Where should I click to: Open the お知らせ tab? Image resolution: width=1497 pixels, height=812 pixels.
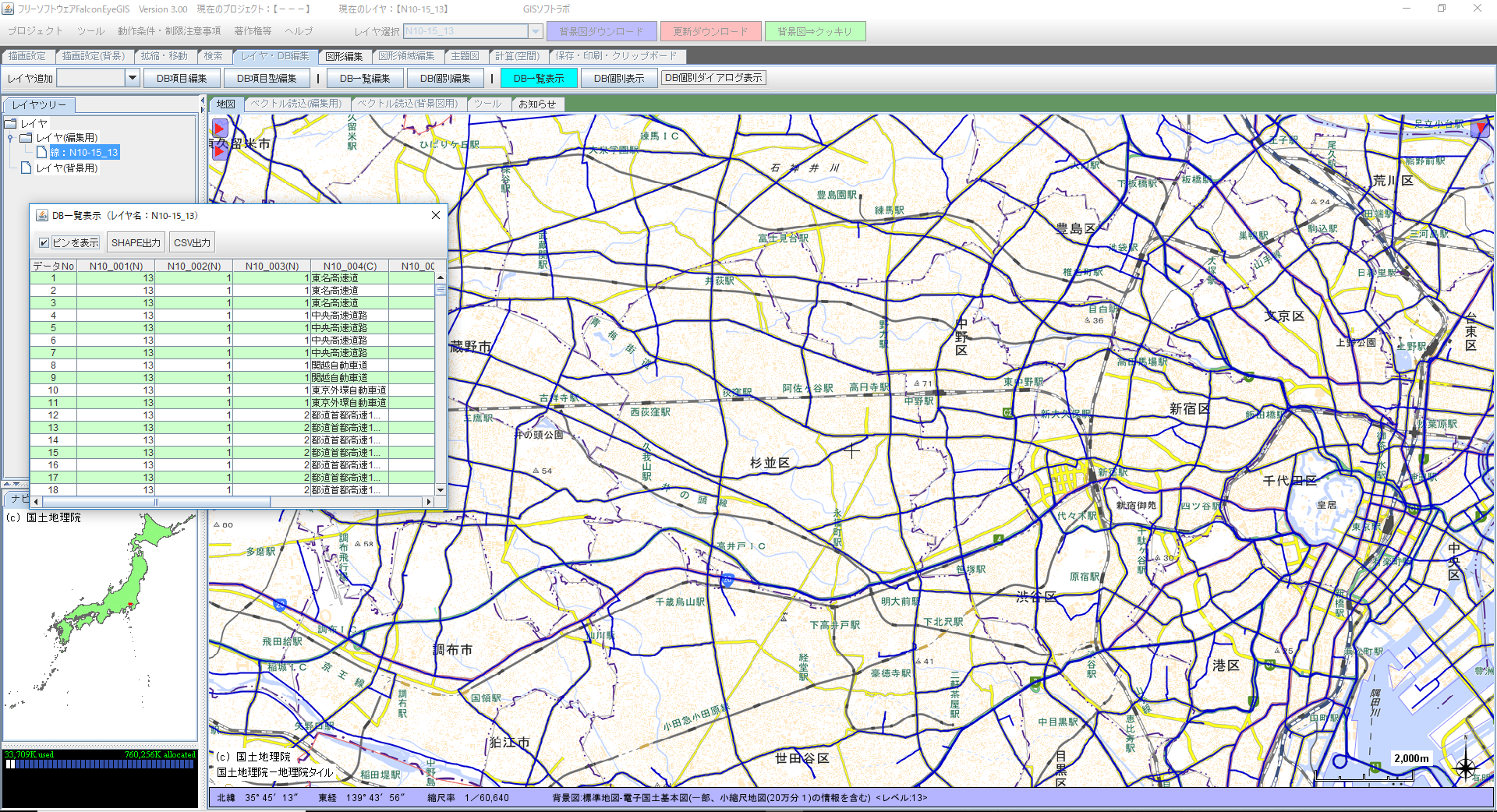[x=537, y=104]
